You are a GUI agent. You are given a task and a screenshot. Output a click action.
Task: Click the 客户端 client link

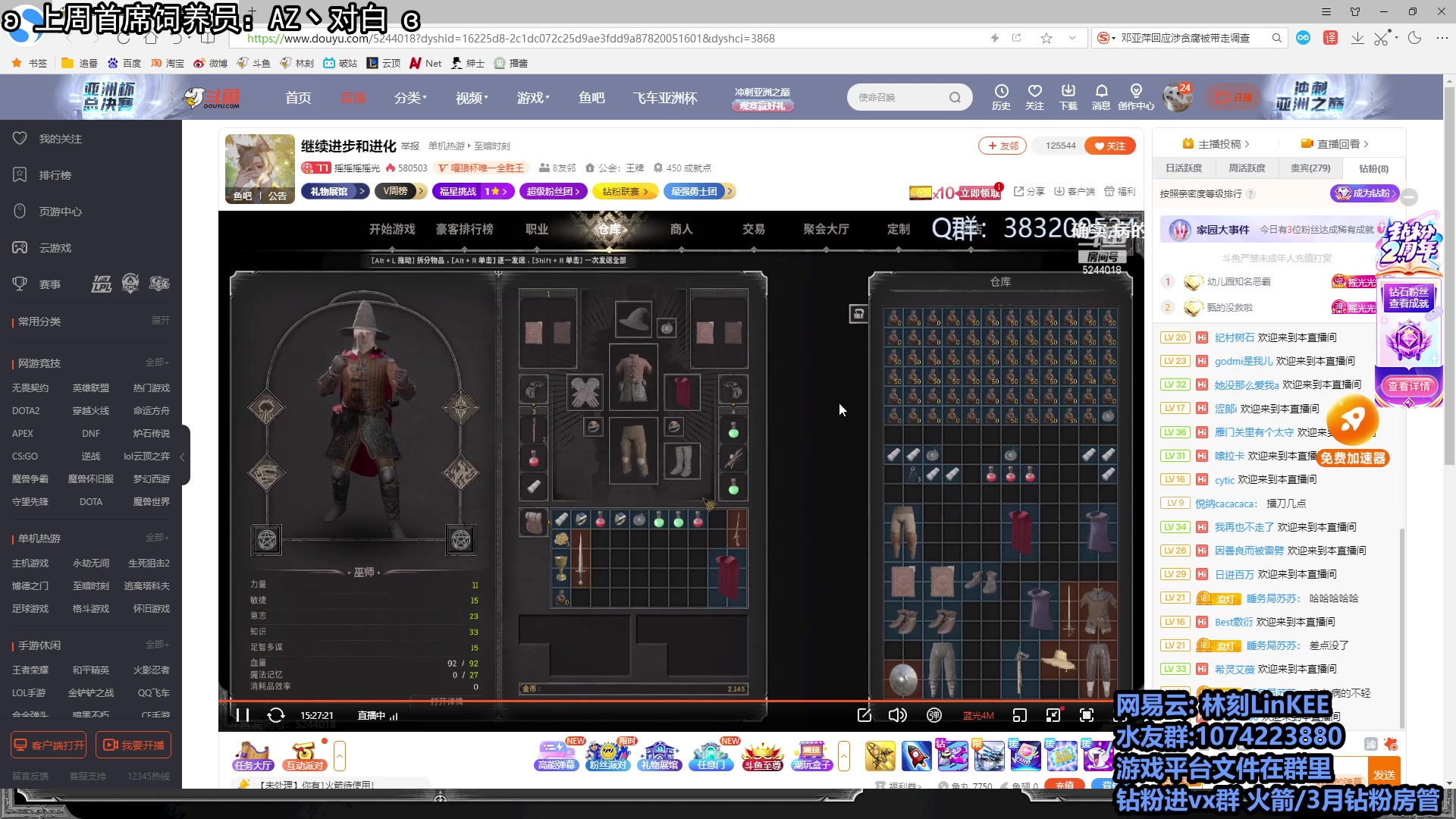[x=1075, y=191]
